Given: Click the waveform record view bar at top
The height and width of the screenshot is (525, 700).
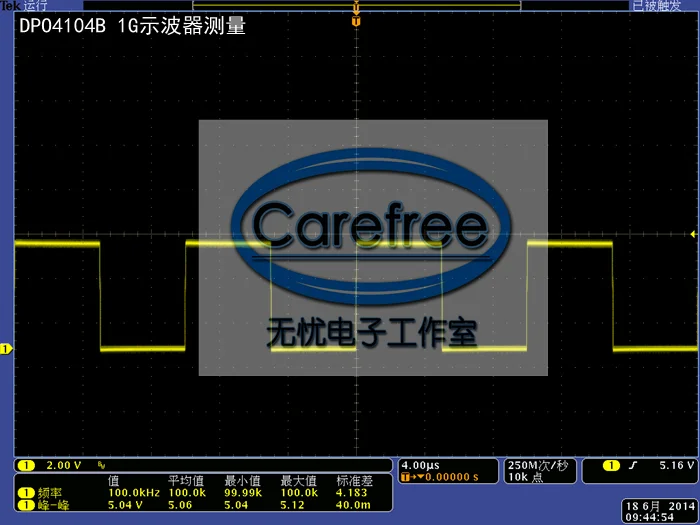Looking at the screenshot, I should pyautogui.click(x=357, y=5).
